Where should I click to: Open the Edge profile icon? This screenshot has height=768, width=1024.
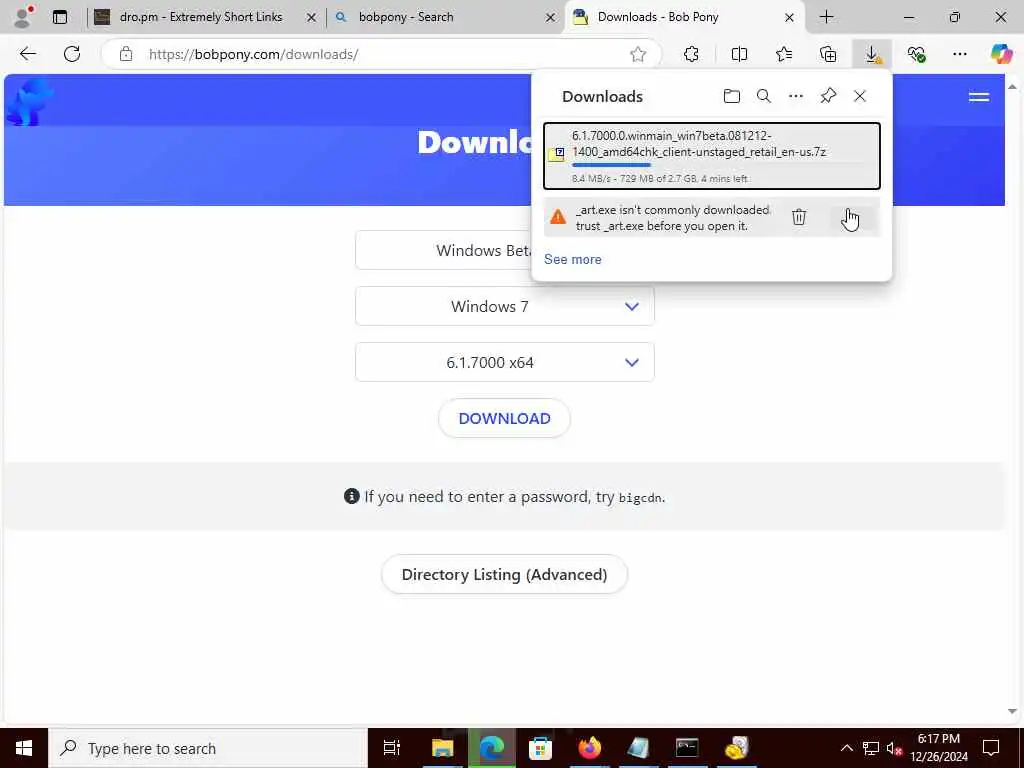tap(24, 17)
